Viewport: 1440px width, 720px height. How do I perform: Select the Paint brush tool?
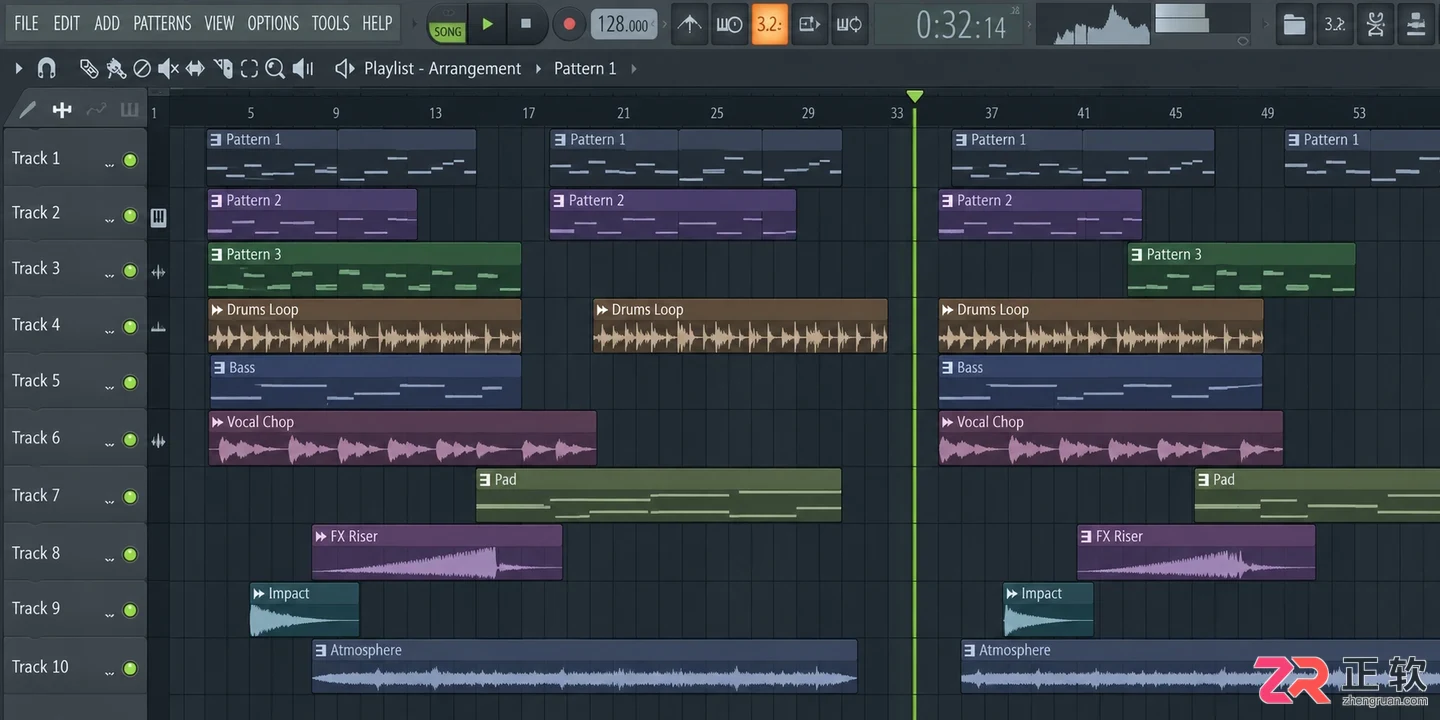[x=116, y=68]
